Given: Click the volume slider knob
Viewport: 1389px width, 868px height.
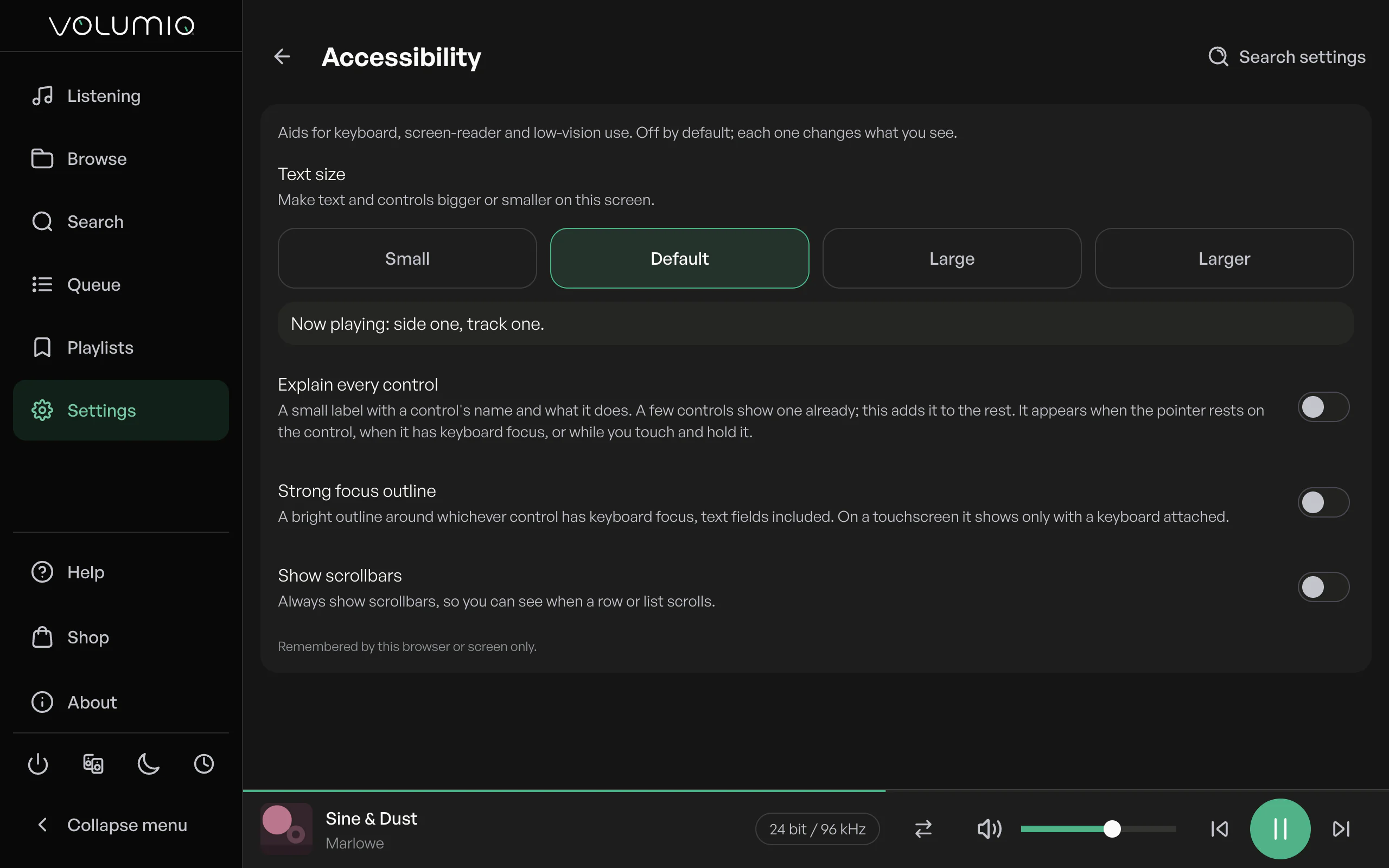Looking at the screenshot, I should pyautogui.click(x=1112, y=829).
